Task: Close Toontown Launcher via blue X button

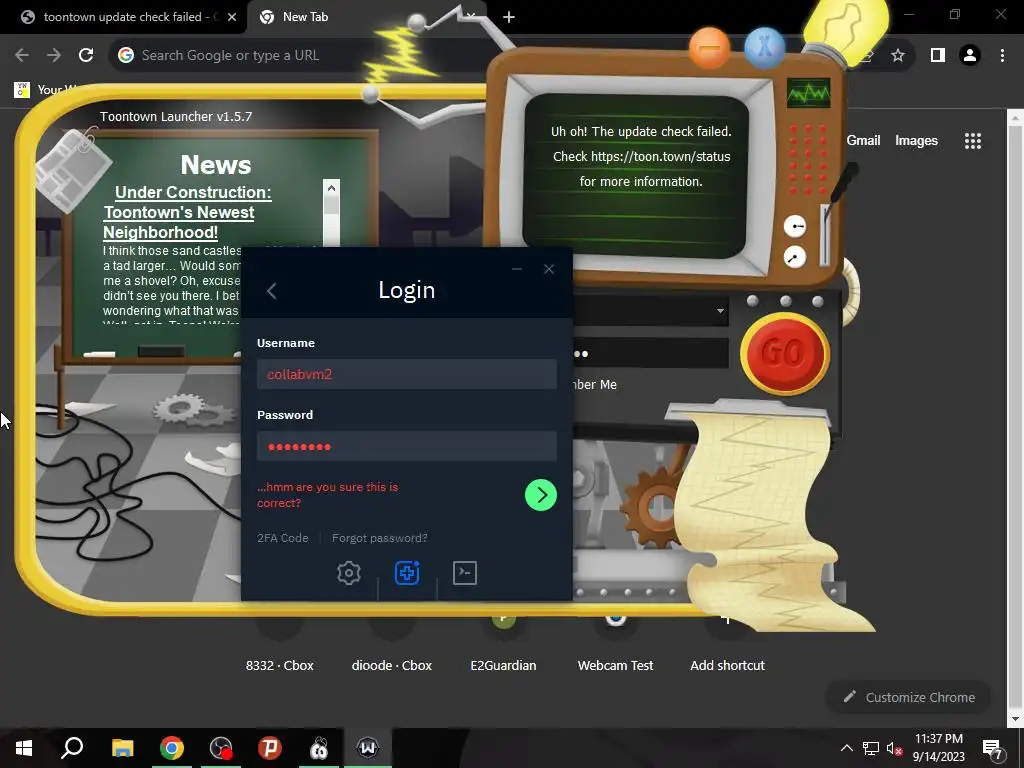Action: pyautogui.click(x=764, y=48)
